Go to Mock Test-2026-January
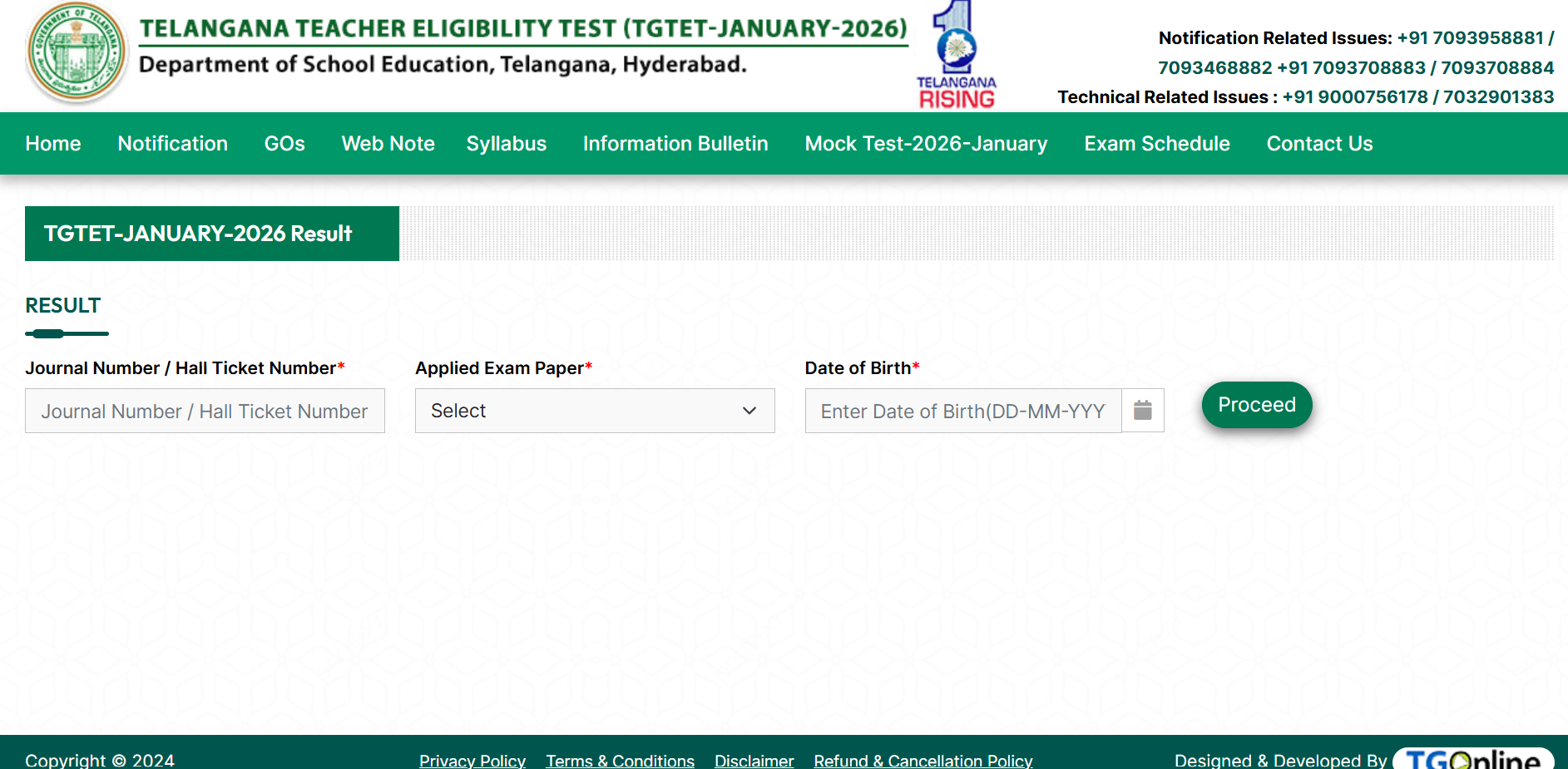 [x=925, y=143]
